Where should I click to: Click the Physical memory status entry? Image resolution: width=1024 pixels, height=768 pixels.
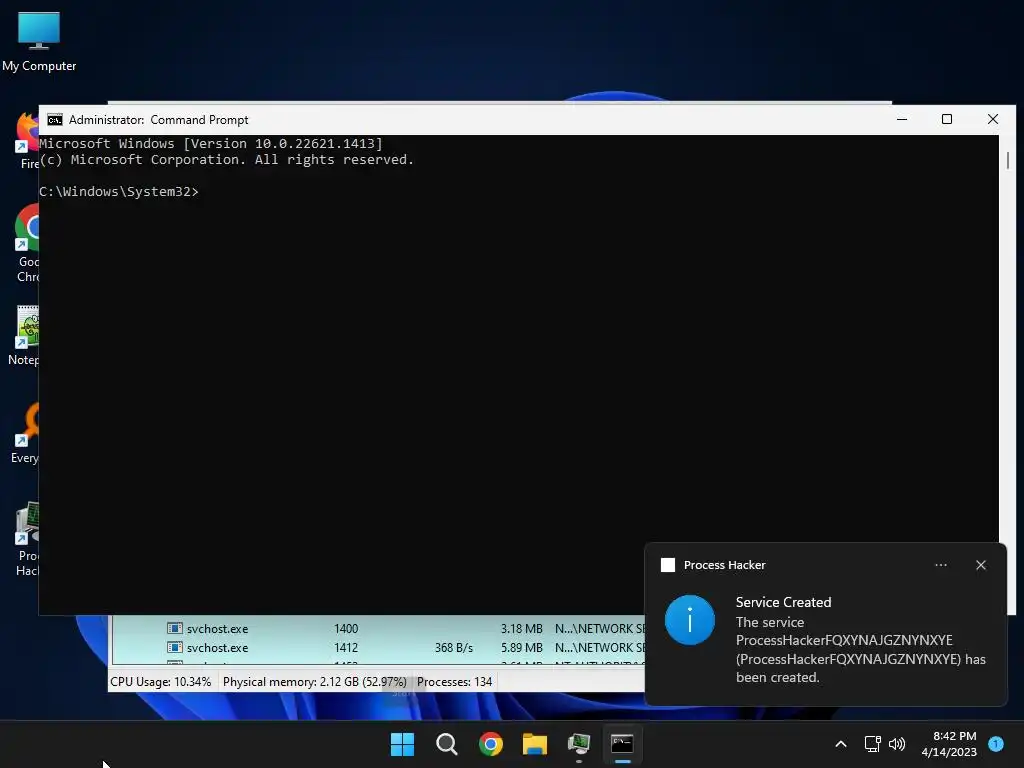click(315, 682)
